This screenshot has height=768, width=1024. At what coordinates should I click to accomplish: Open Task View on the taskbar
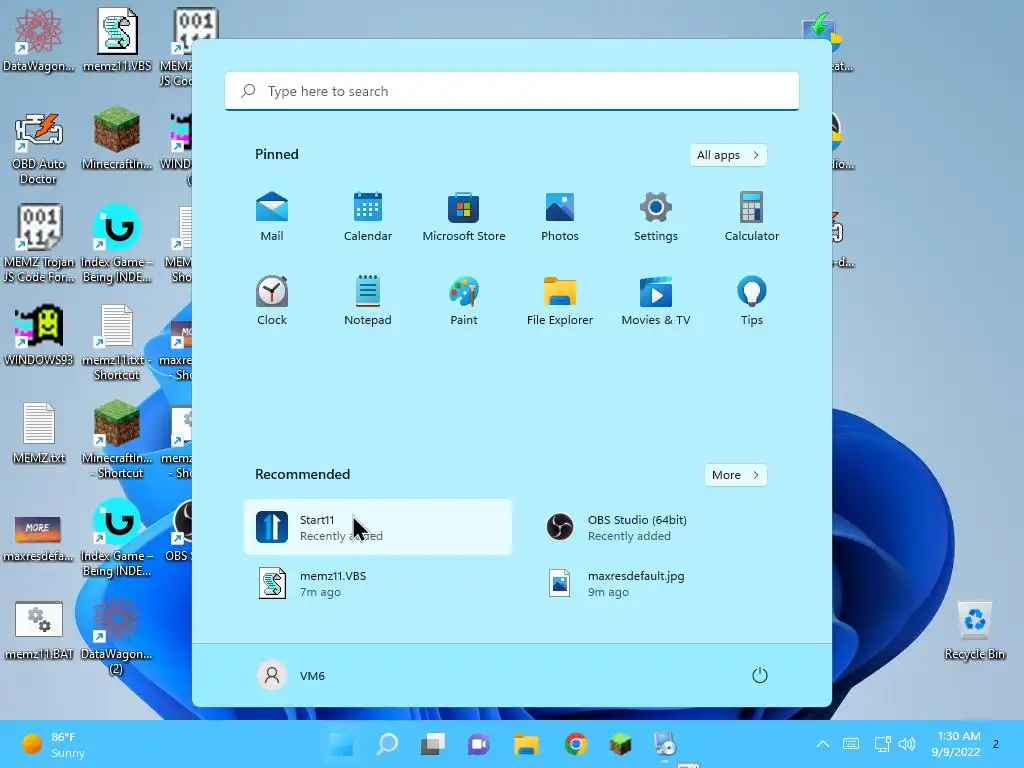tap(432, 744)
